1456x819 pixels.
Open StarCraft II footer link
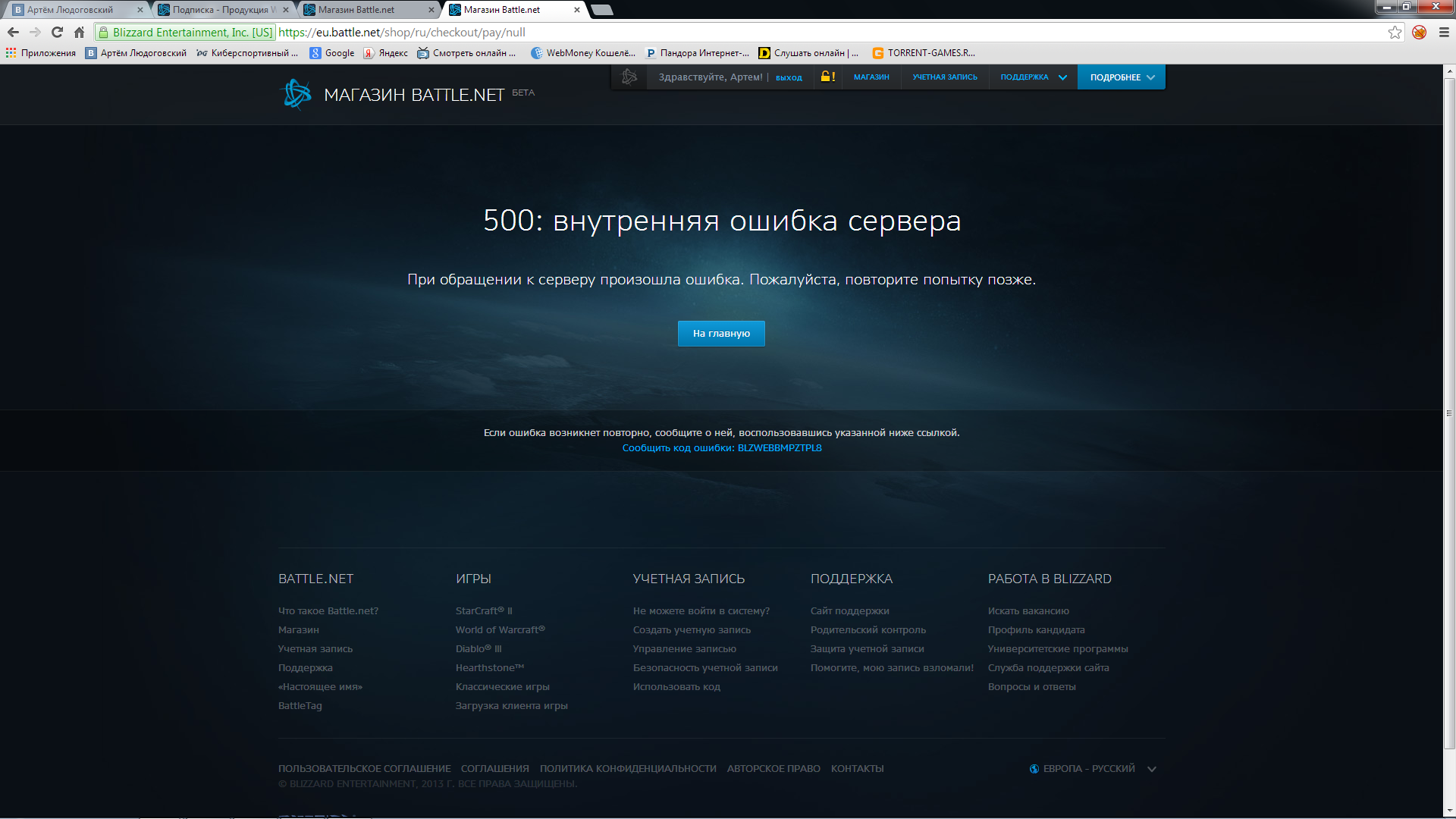pos(484,611)
